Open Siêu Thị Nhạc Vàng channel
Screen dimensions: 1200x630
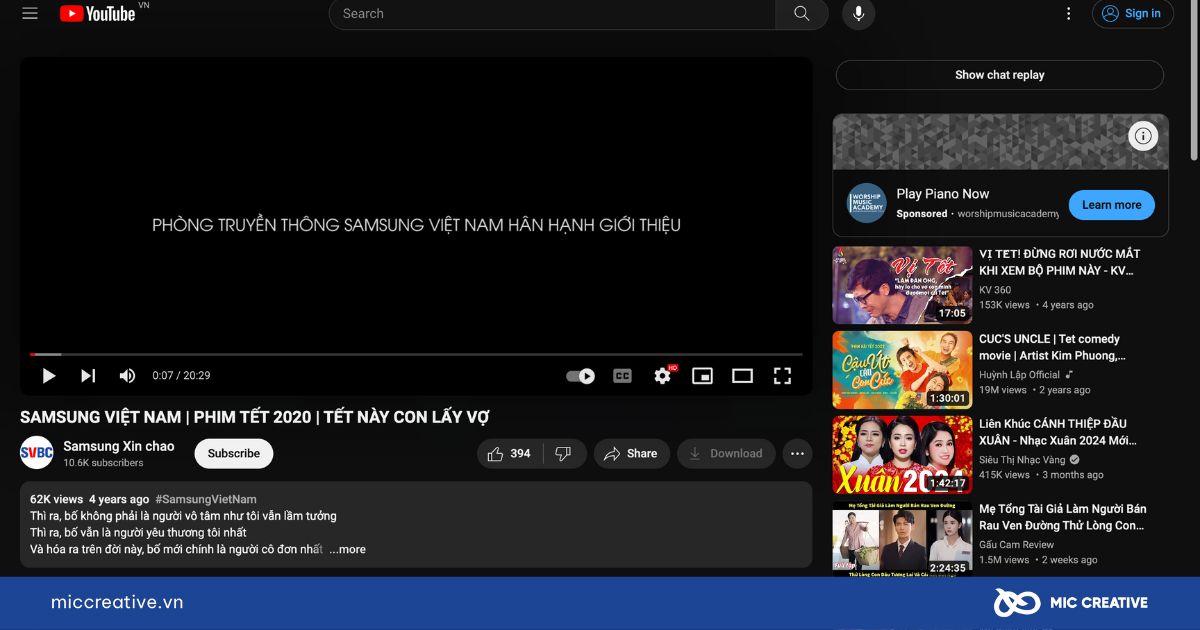point(1022,460)
